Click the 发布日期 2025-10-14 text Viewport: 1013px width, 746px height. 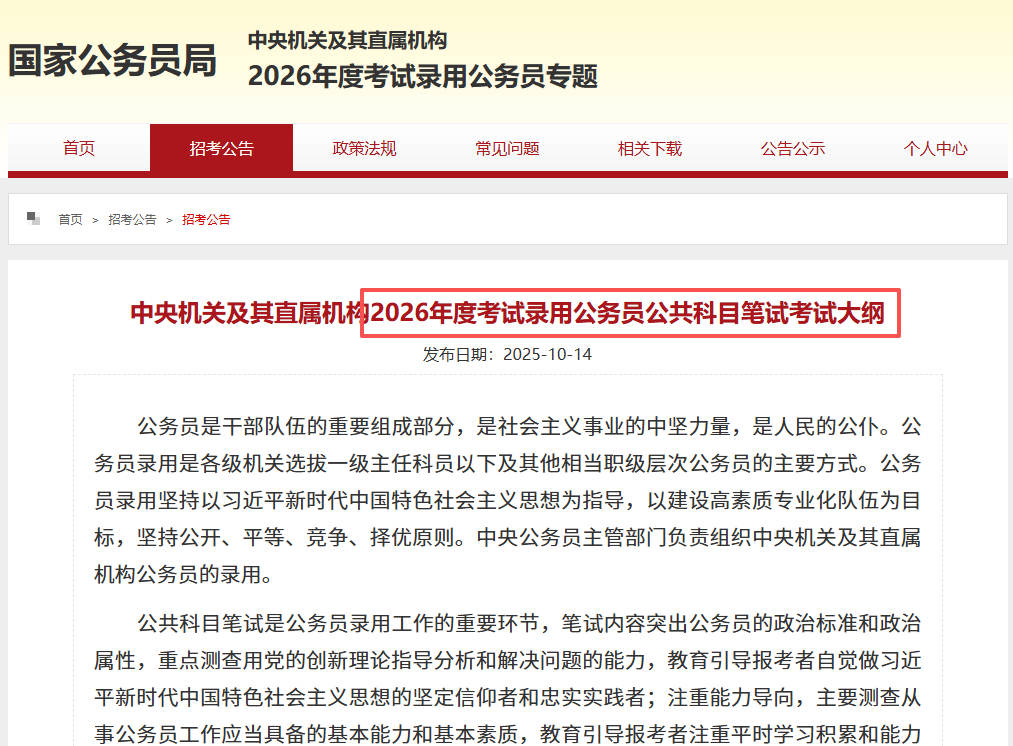click(x=507, y=354)
